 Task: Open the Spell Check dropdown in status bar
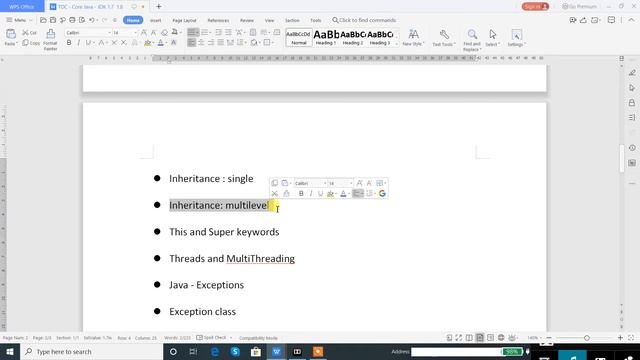click(231, 338)
